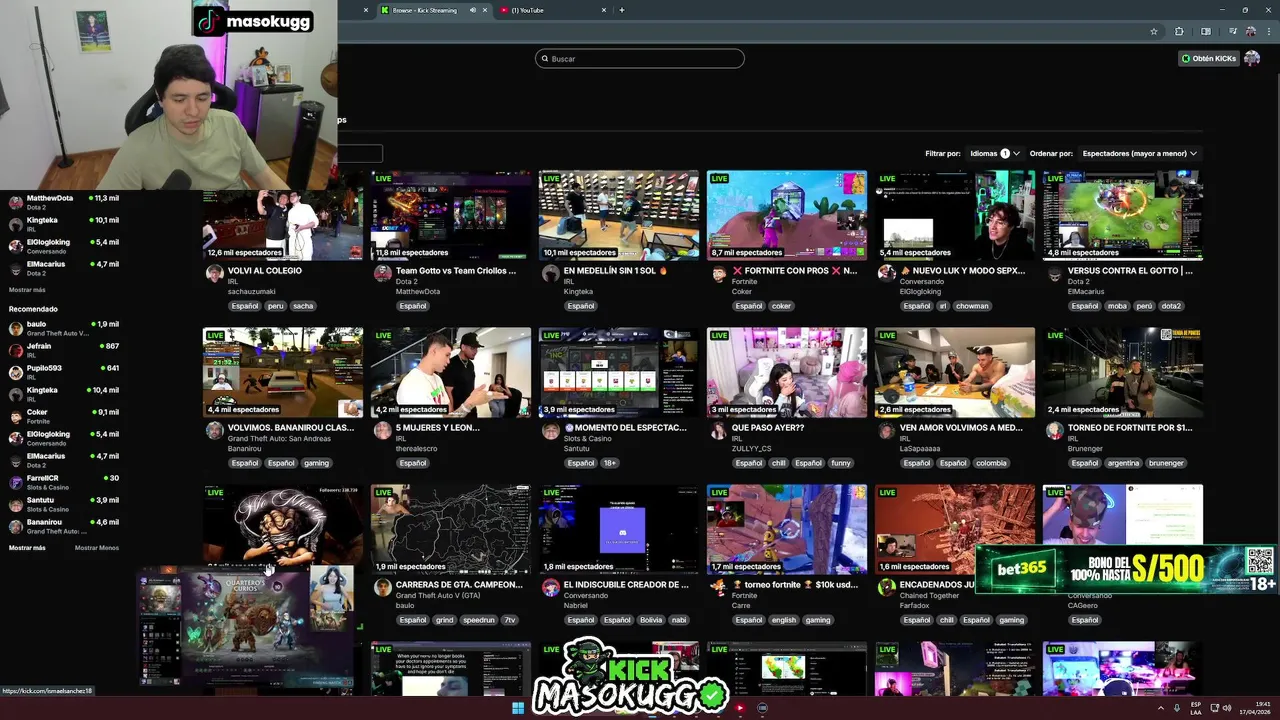
Task: Click Nabriel avatar on EL INDISCUBILE card
Action: click(550, 587)
